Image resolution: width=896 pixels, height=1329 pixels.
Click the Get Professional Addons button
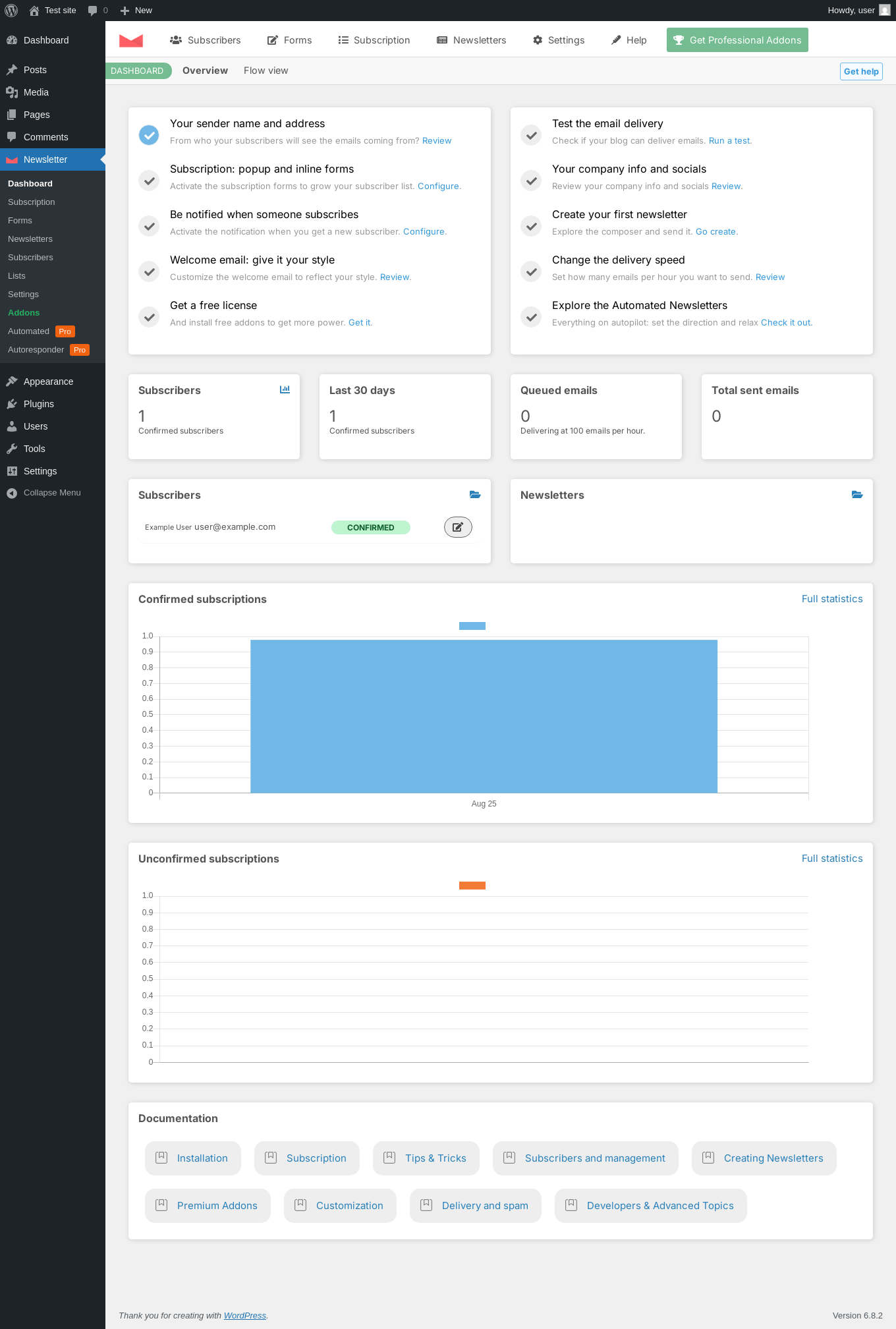pos(737,40)
